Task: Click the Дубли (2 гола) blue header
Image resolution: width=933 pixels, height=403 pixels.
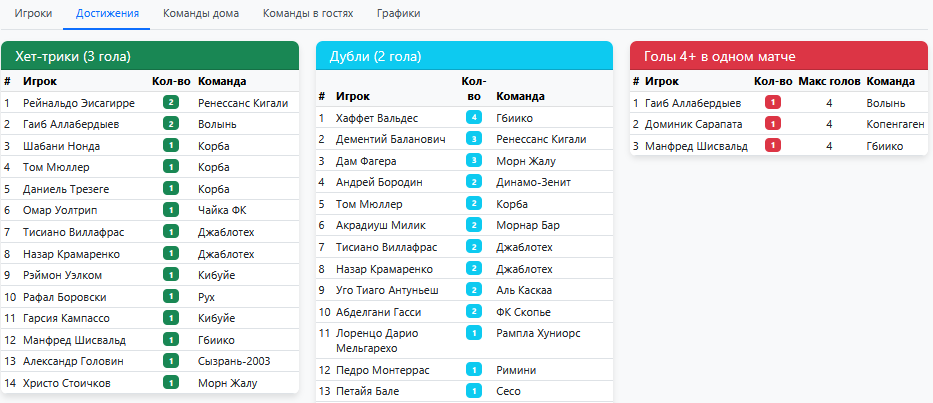Action: point(463,56)
